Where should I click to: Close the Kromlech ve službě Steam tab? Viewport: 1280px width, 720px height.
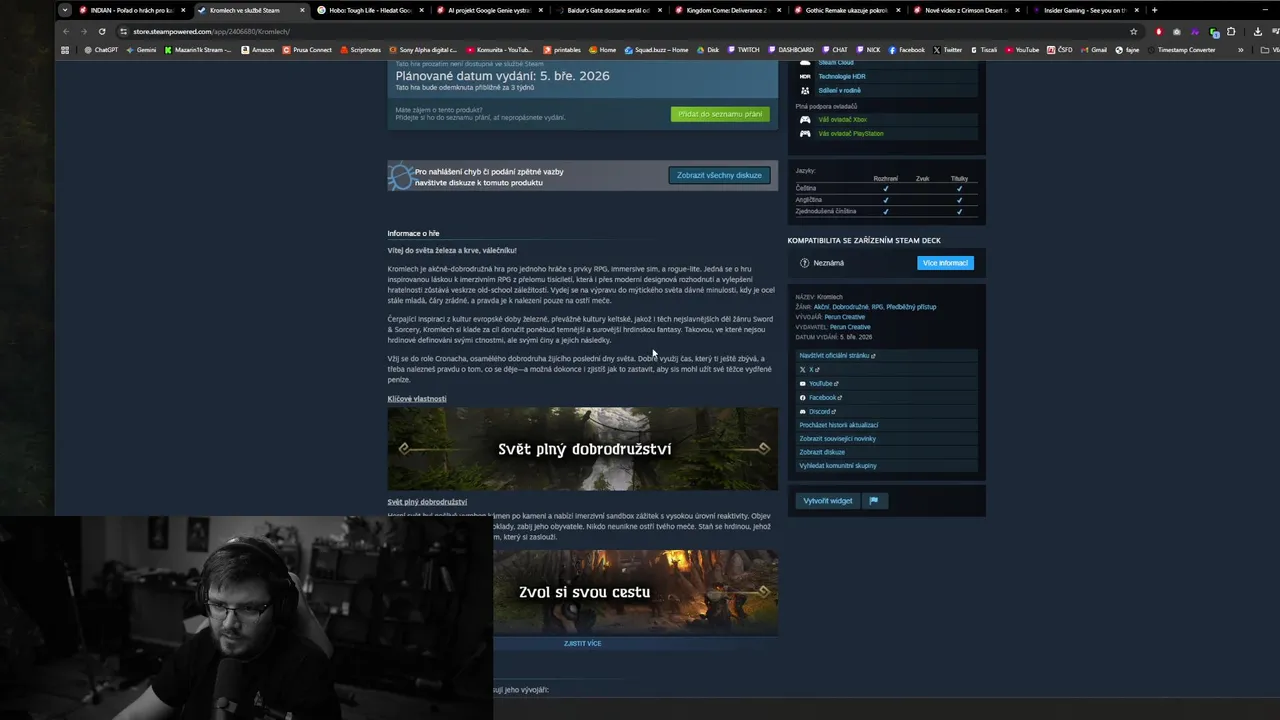point(302,10)
